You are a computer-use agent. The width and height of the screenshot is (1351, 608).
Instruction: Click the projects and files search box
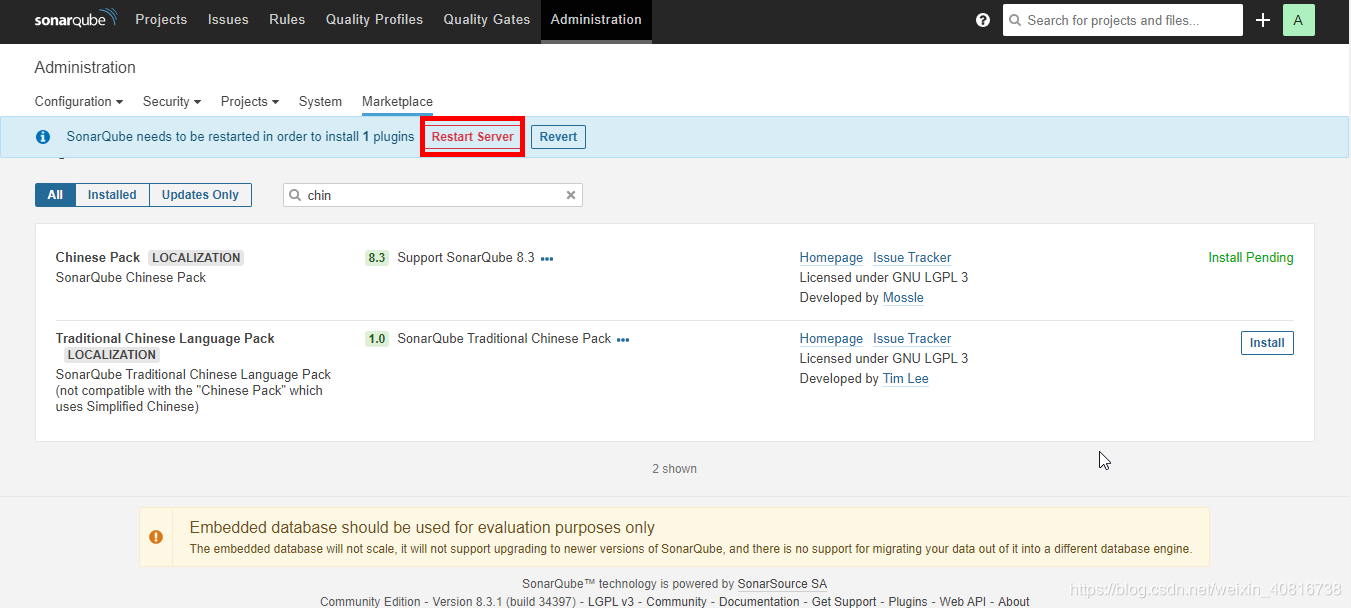tap(1122, 20)
